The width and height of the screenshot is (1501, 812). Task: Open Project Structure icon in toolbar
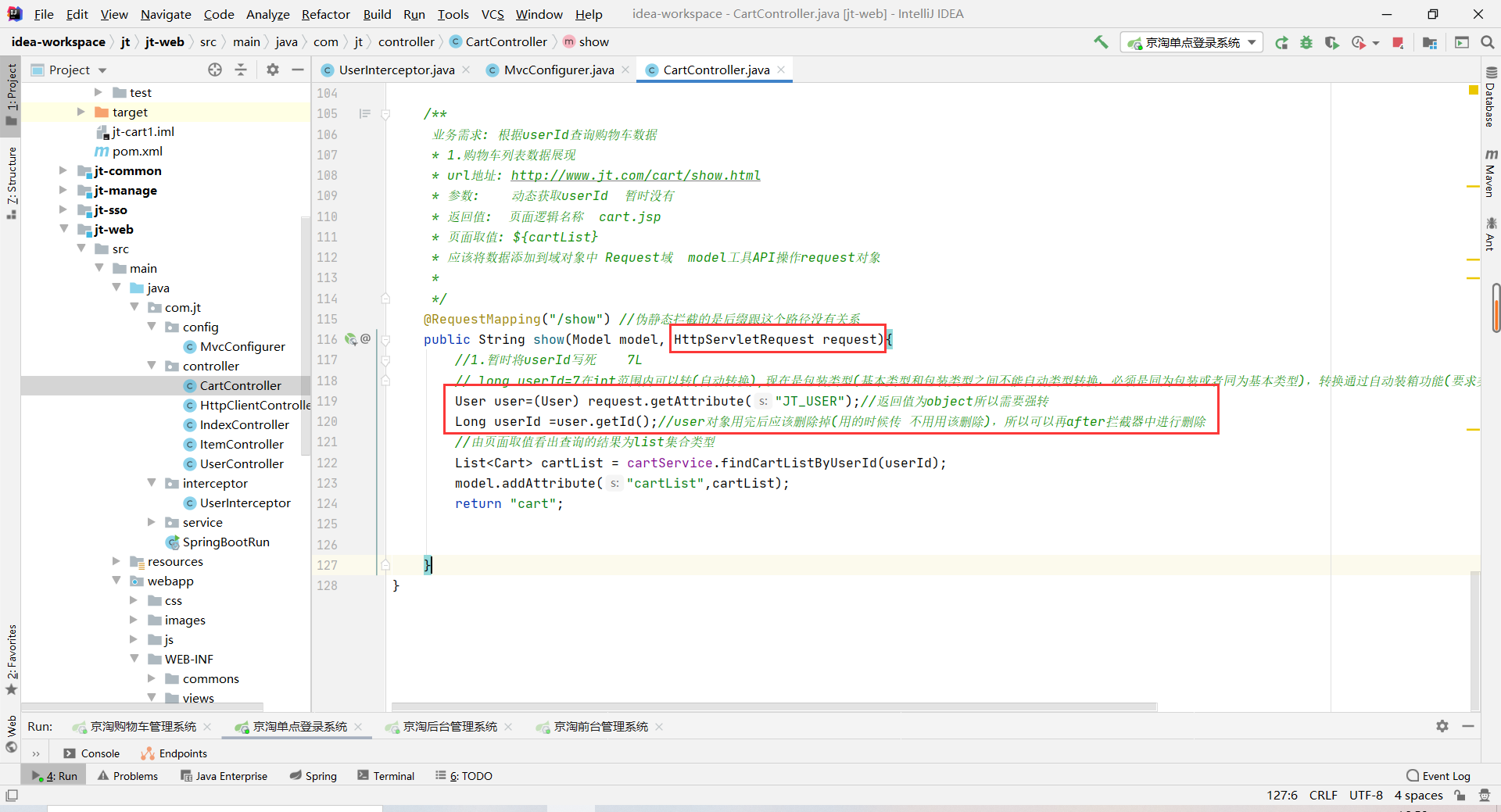[x=1430, y=42]
